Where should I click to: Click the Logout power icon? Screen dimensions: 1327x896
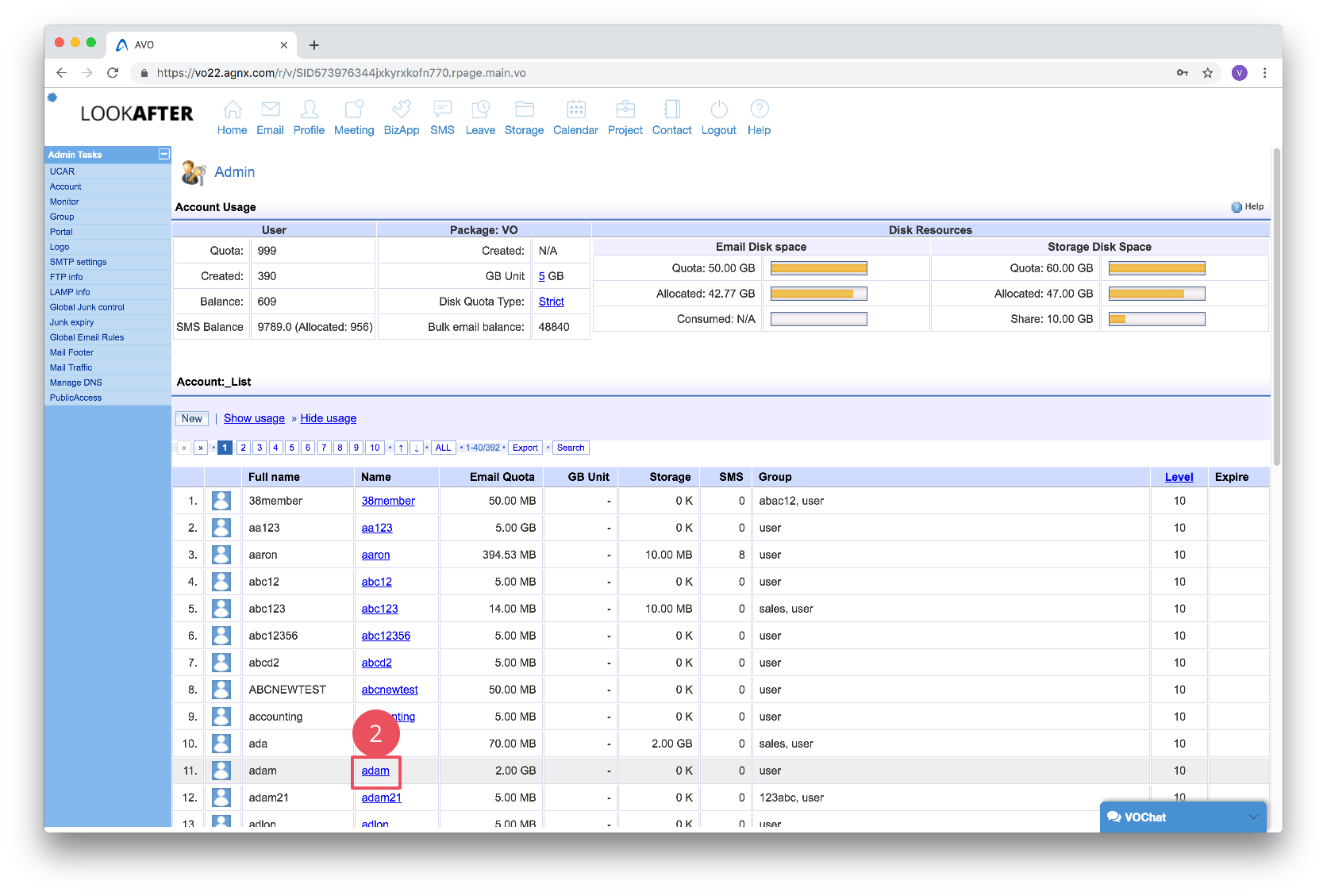coord(718,110)
